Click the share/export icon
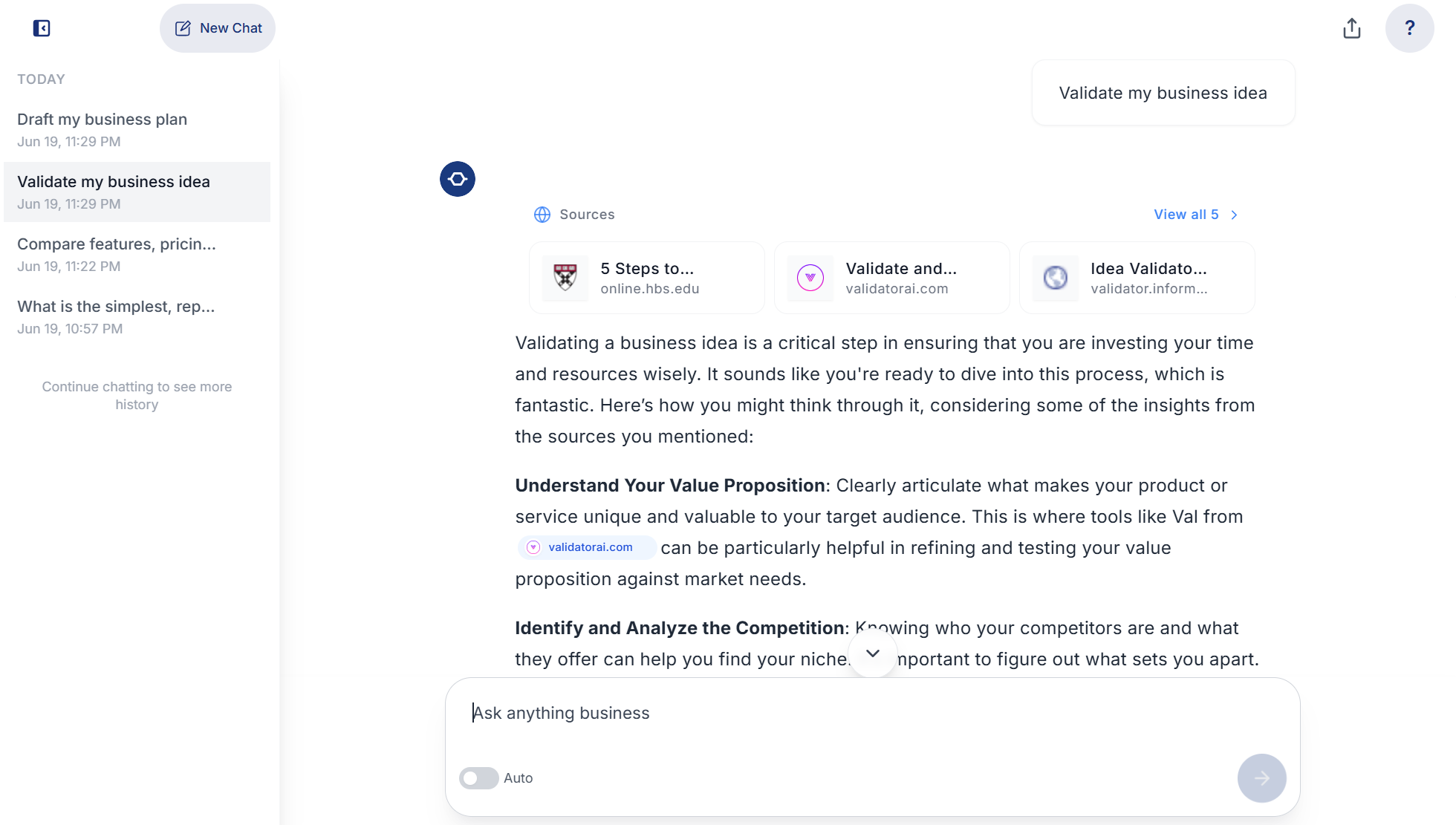This screenshot has height=825, width=1456. coord(1352,28)
